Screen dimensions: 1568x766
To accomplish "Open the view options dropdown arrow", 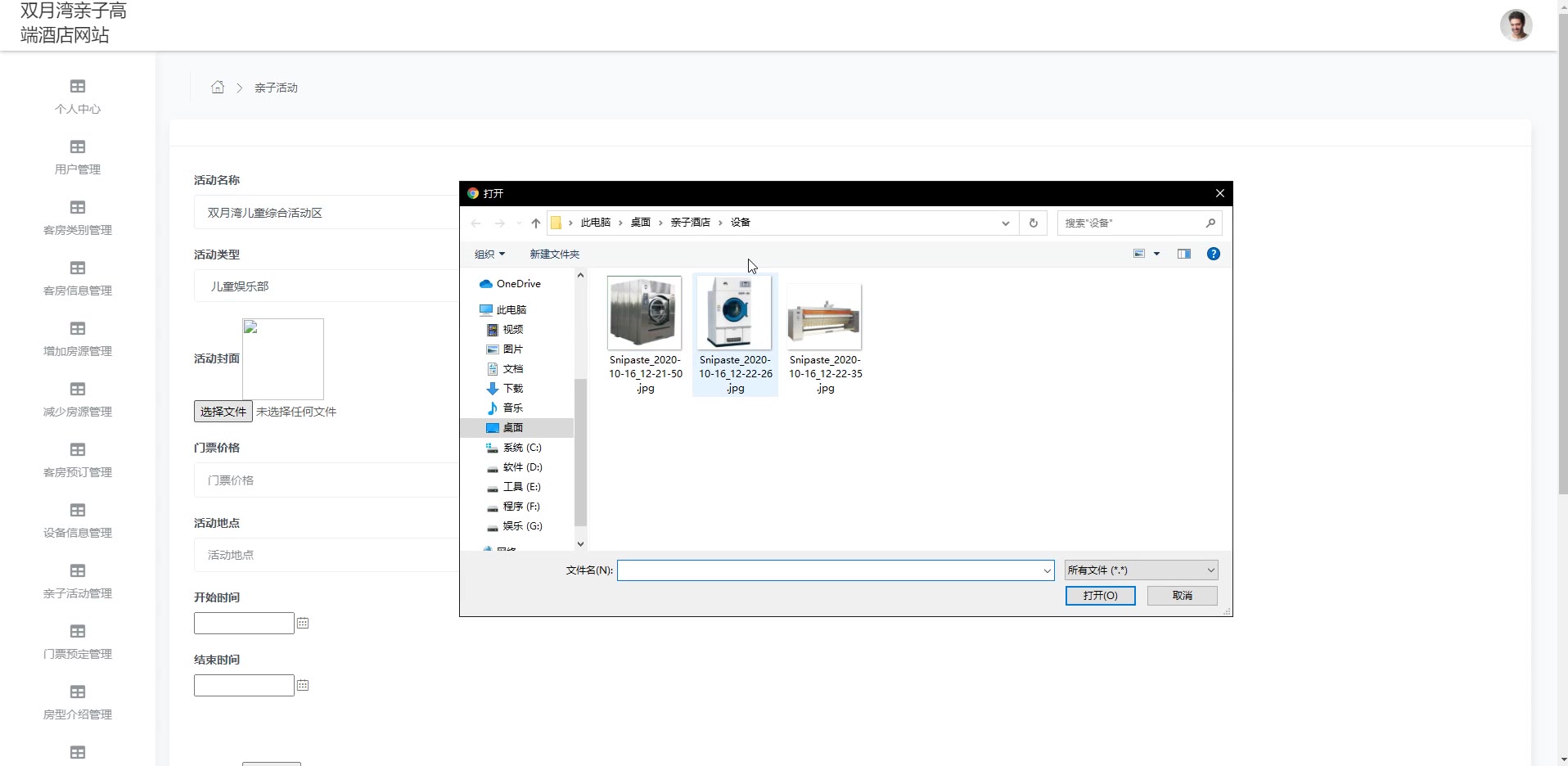I will coord(1156,255).
